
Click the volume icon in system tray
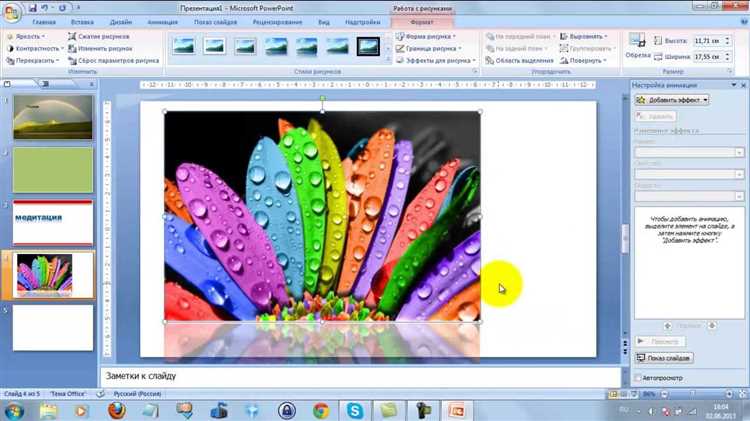pyautogui.click(x=652, y=411)
